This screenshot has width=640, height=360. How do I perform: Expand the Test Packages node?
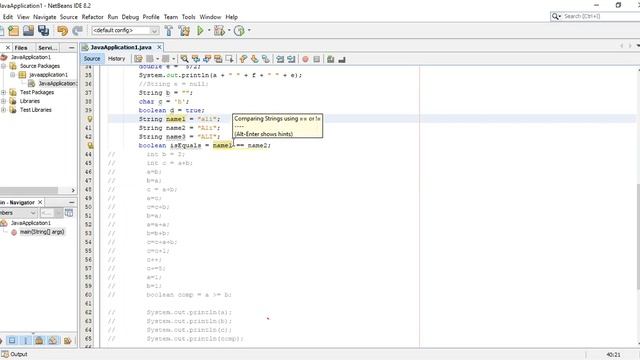(x=4, y=92)
